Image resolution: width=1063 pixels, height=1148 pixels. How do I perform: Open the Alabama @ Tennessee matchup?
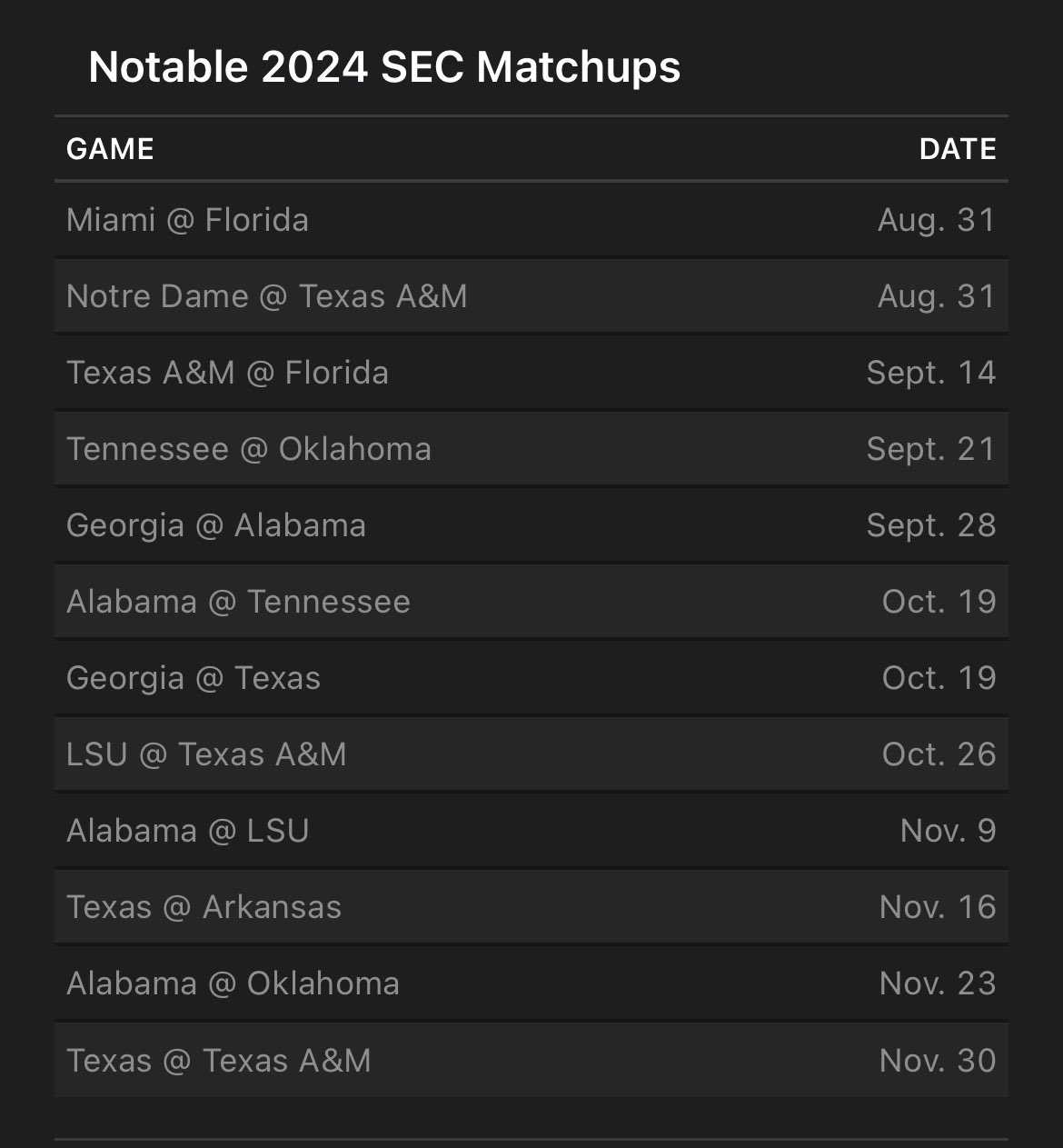(531, 602)
